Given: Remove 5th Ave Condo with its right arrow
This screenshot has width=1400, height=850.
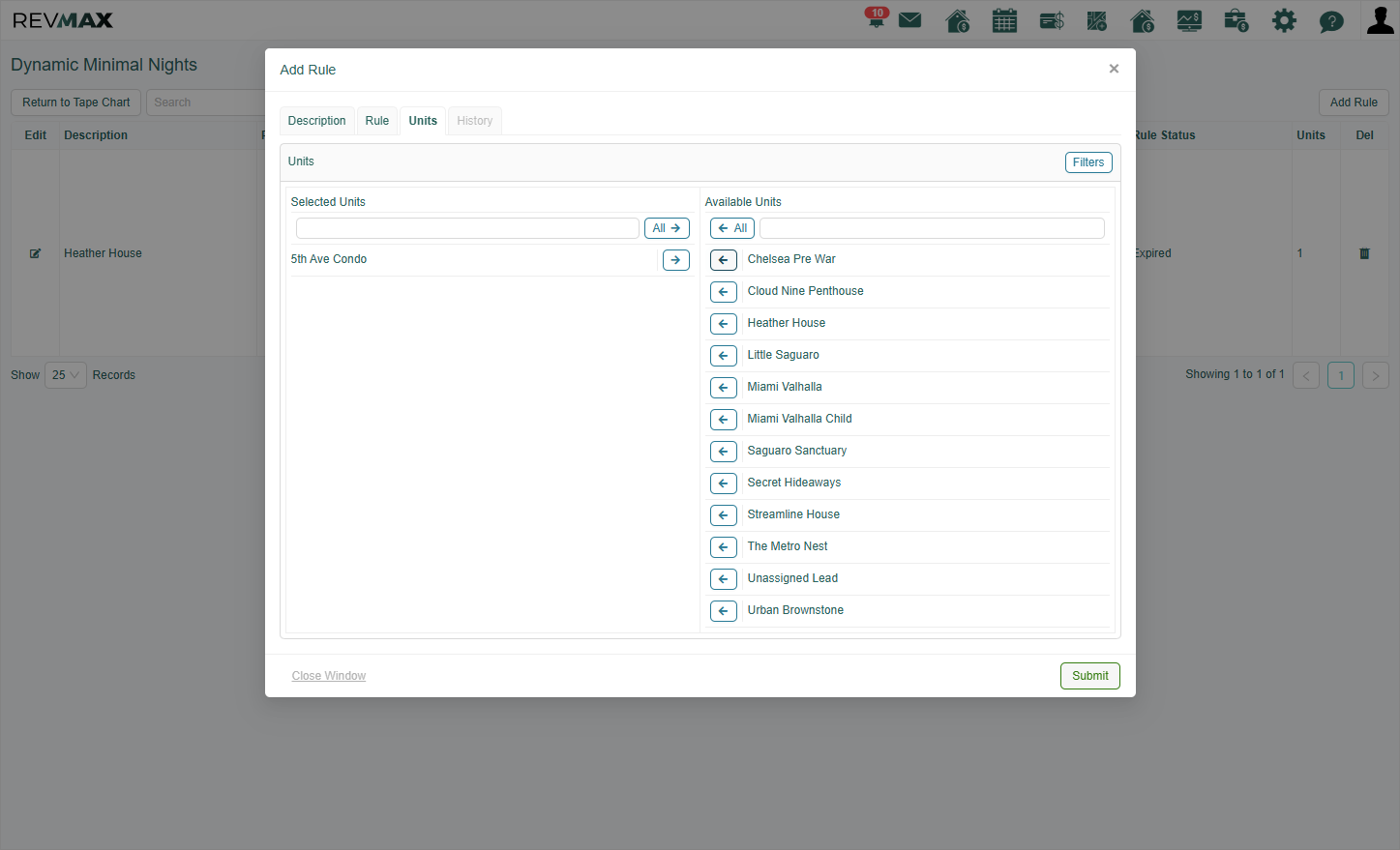Looking at the screenshot, I should pyautogui.click(x=675, y=259).
